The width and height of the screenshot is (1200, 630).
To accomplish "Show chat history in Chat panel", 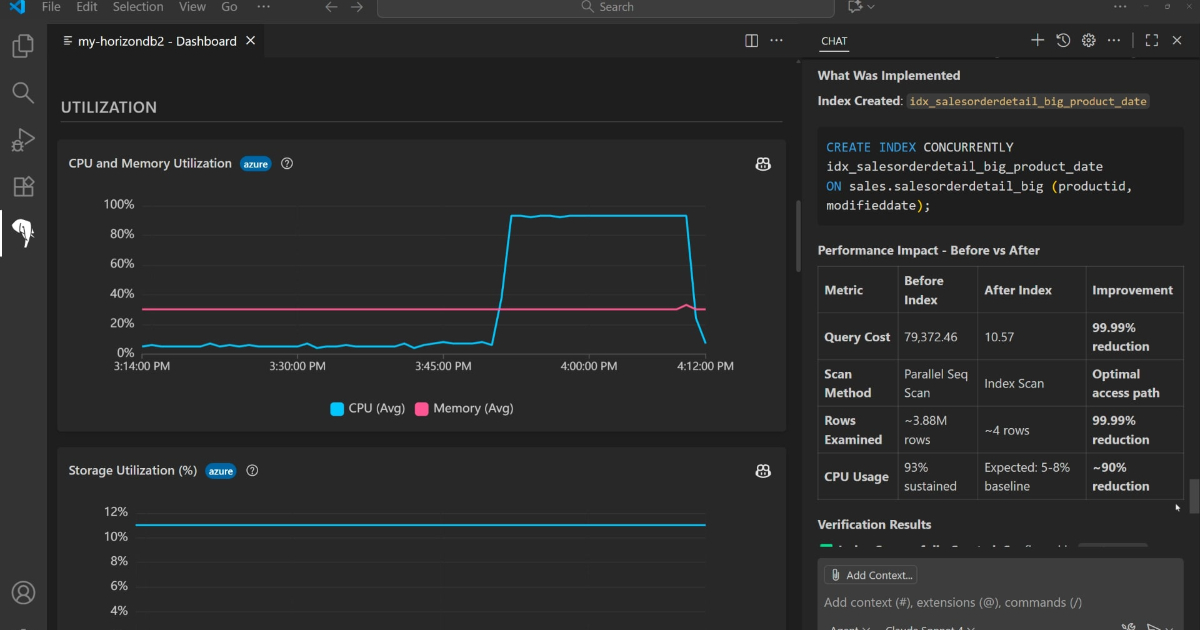I will coord(1063,41).
